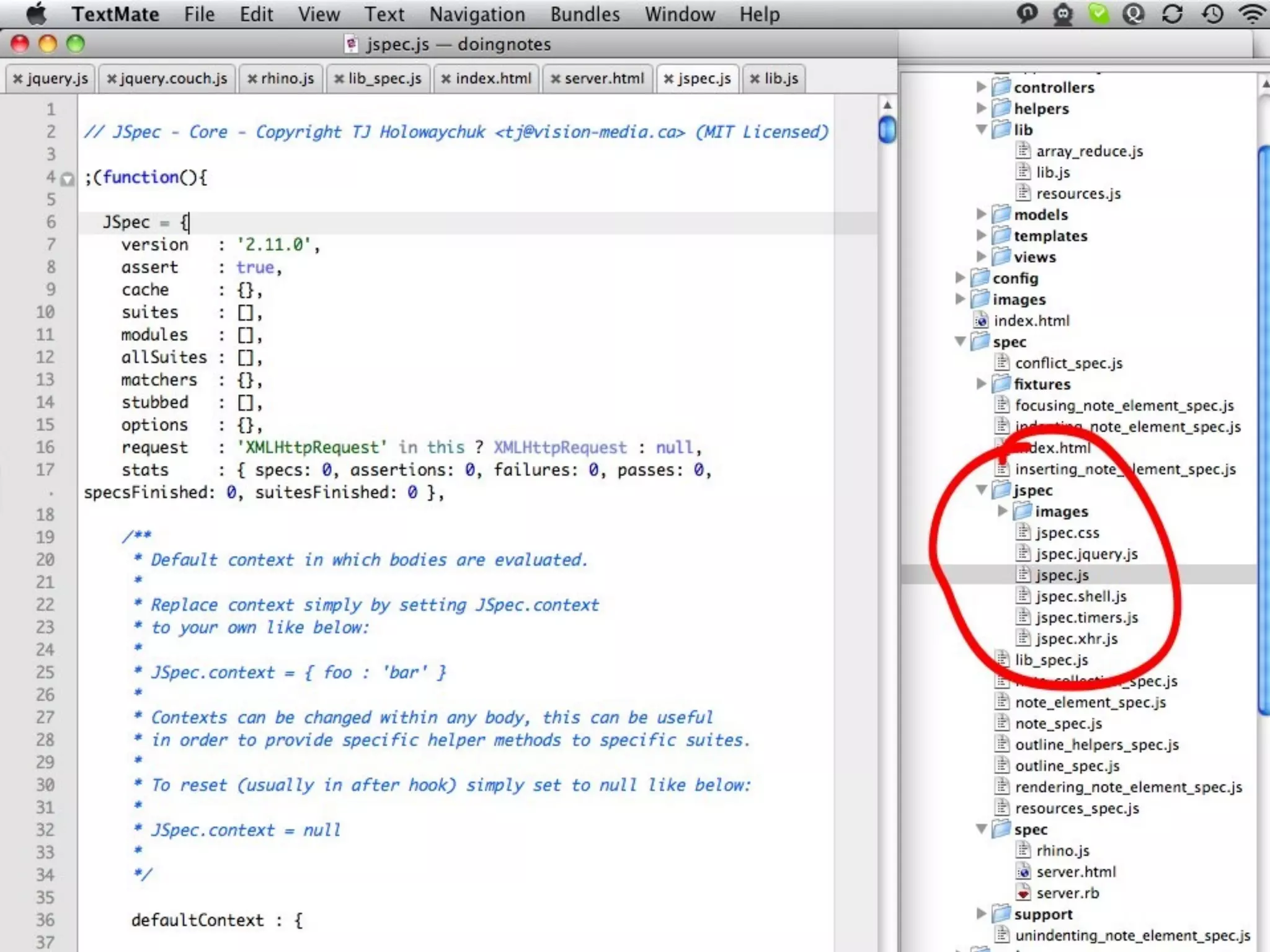
Task: Click the sync arrows icon in menu bar
Action: pyautogui.click(x=1172, y=14)
